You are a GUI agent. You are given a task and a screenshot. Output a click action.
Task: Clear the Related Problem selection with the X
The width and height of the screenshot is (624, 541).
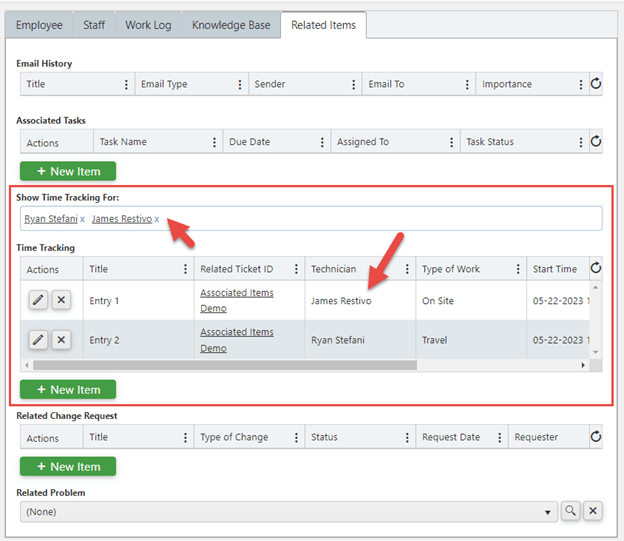pos(593,511)
